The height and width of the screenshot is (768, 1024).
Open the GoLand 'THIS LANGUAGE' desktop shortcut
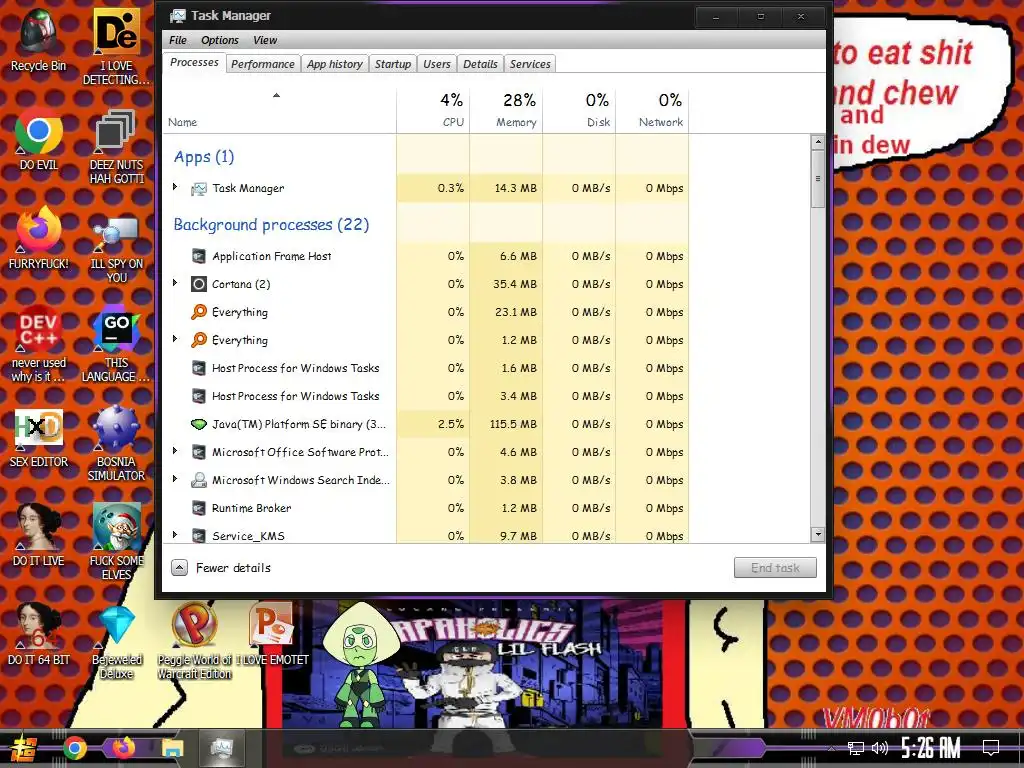tap(116, 344)
